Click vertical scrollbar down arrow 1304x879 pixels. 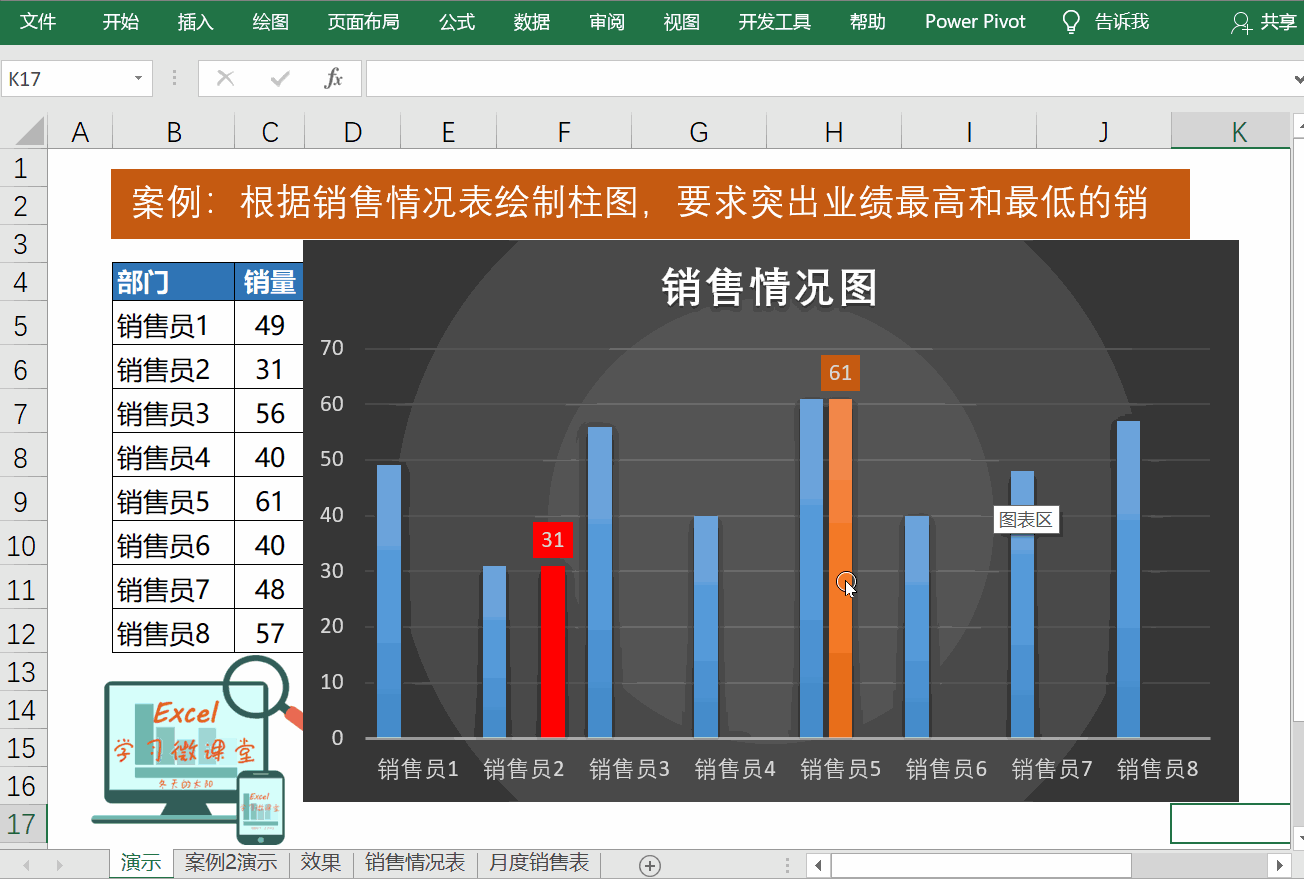coord(1298,836)
